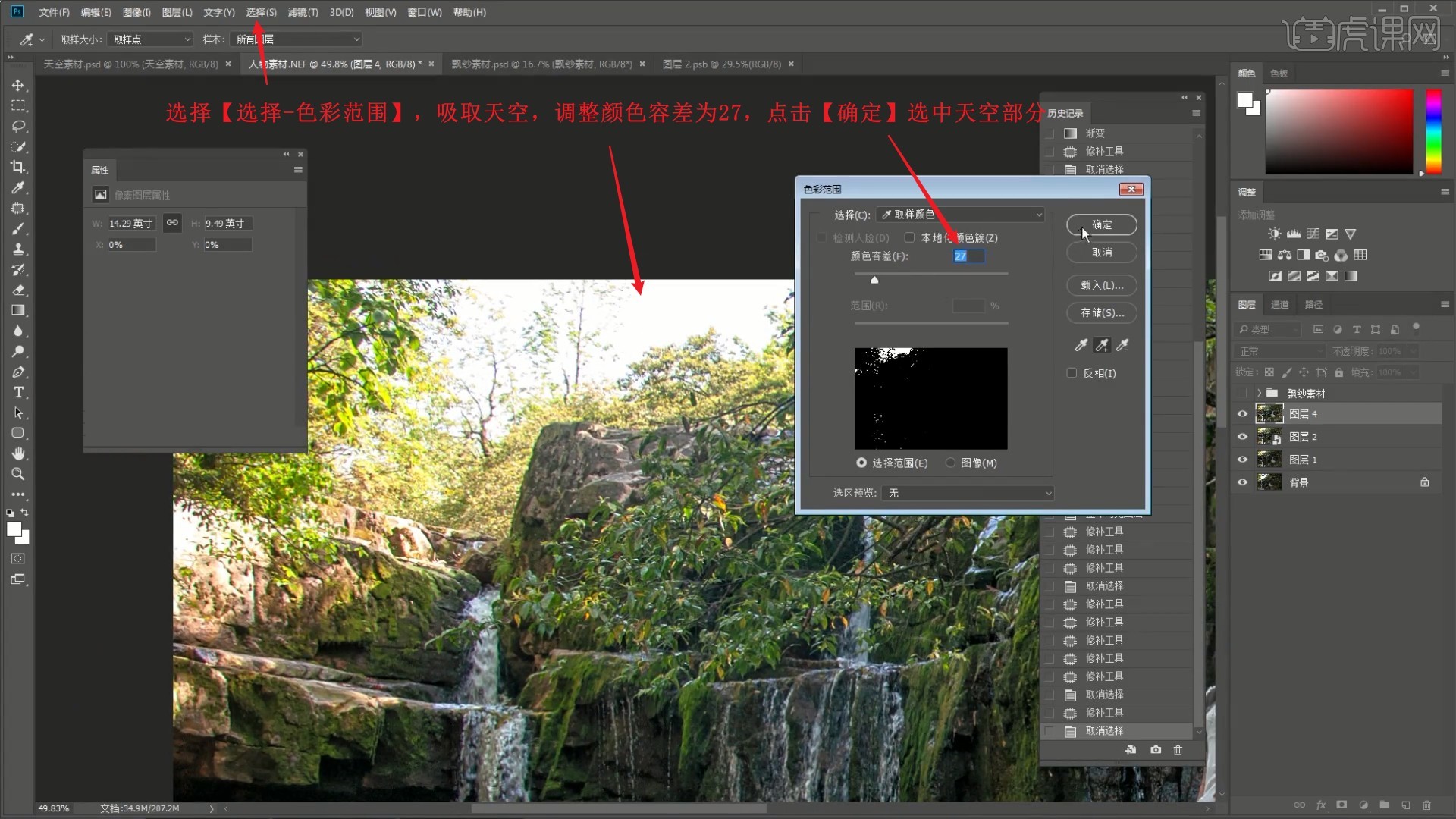Expand the 飘纱素材 layer group
The width and height of the screenshot is (1456, 819).
tap(1259, 393)
